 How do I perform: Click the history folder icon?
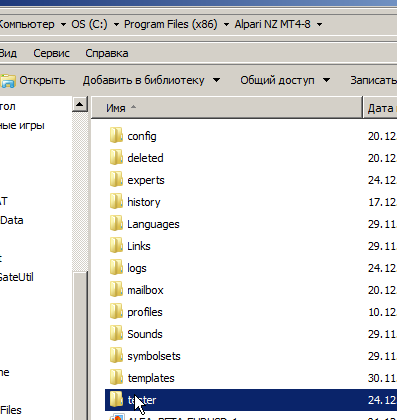point(116,202)
